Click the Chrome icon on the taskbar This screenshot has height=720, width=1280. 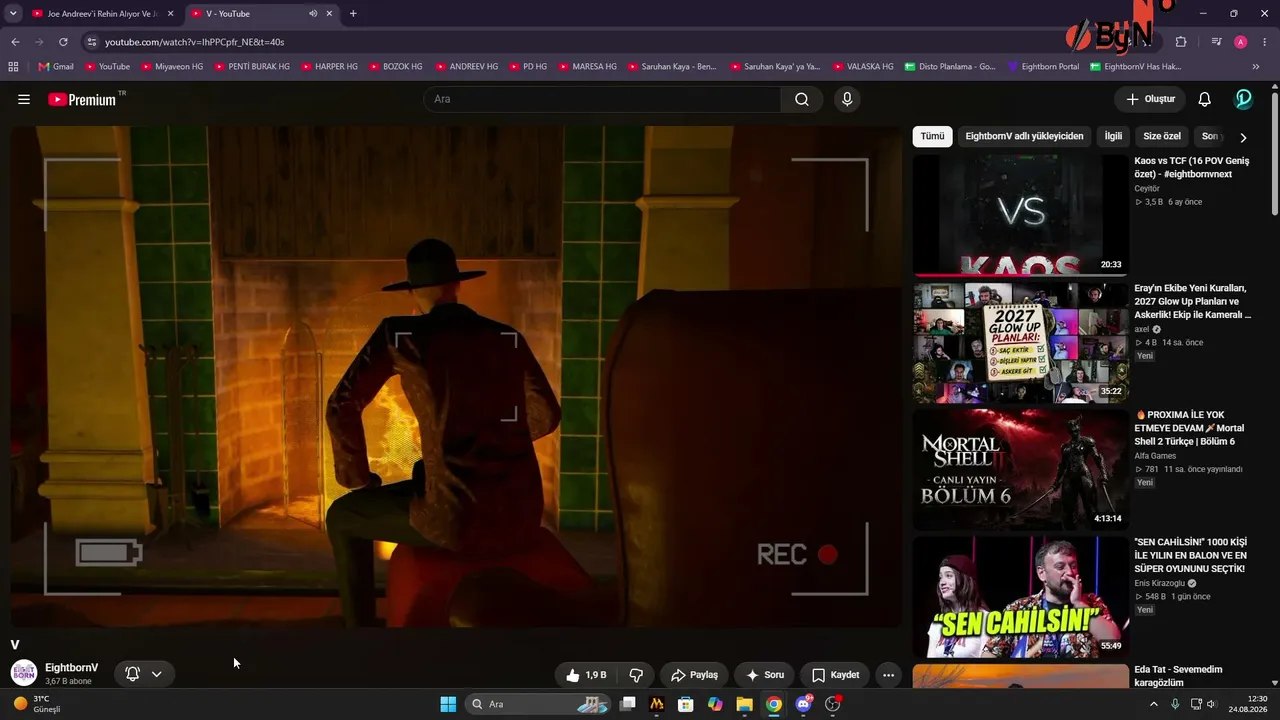tap(774, 704)
